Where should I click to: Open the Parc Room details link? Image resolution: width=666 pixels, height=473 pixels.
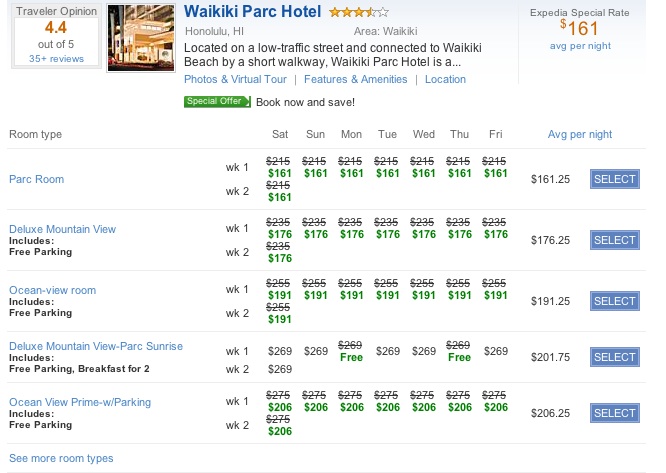(37, 179)
